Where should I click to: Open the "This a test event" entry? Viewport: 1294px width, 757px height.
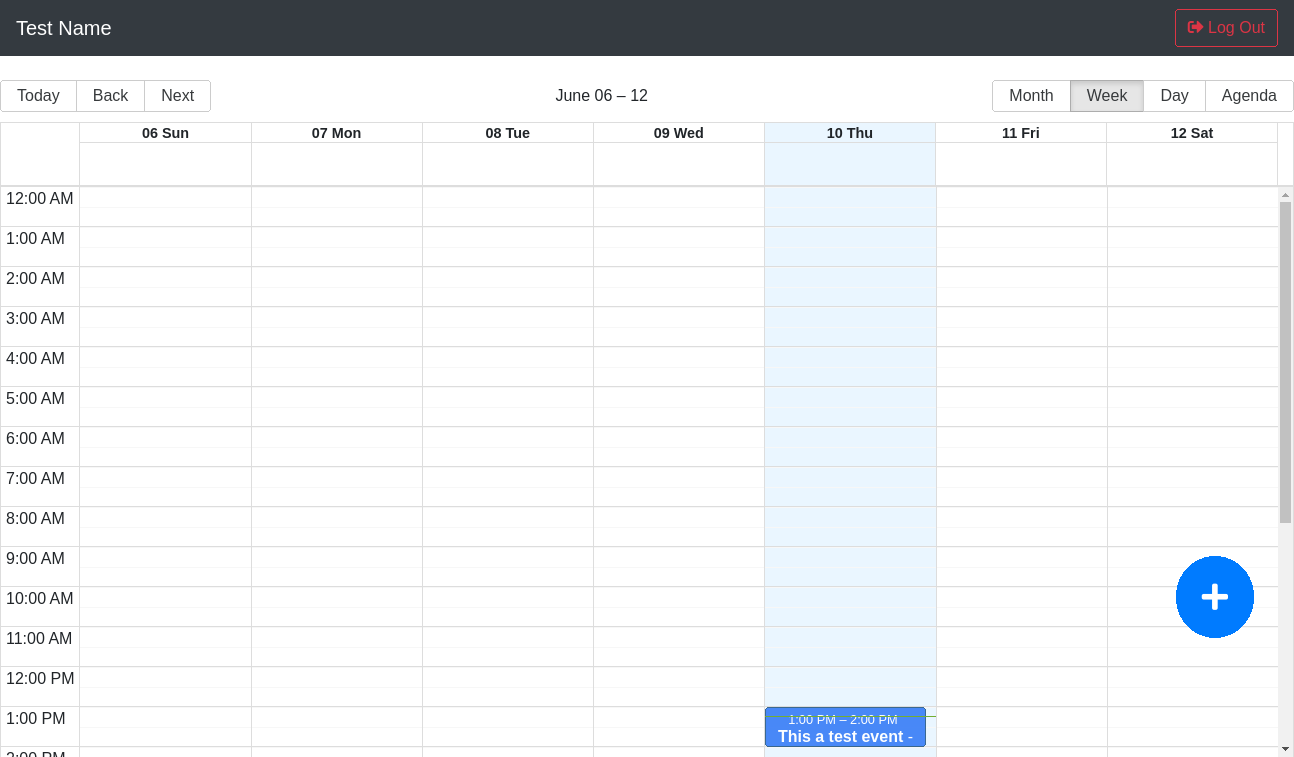click(x=845, y=727)
